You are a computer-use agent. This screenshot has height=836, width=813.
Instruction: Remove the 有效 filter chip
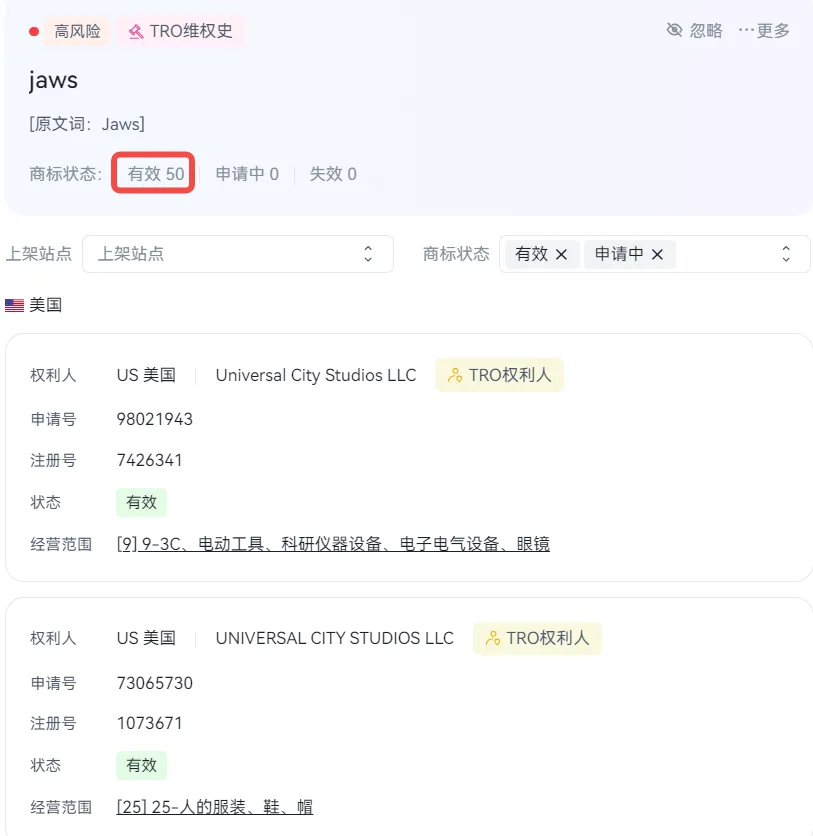click(x=561, y=254)
